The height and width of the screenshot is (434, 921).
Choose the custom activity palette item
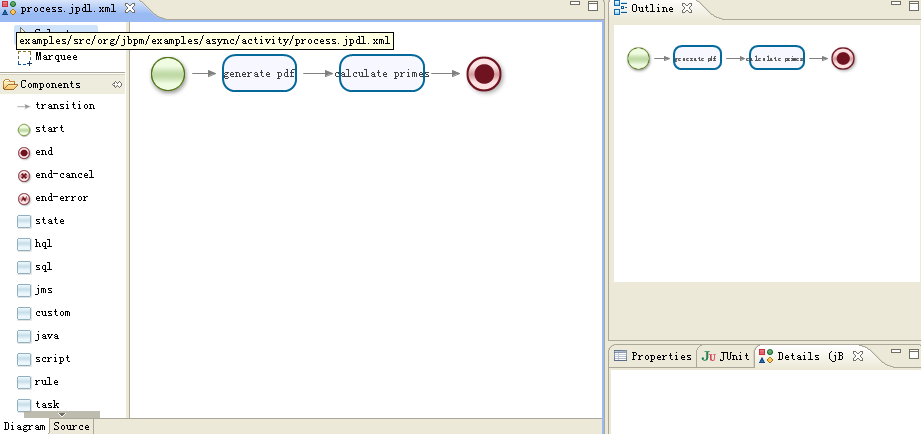(44, 313)
